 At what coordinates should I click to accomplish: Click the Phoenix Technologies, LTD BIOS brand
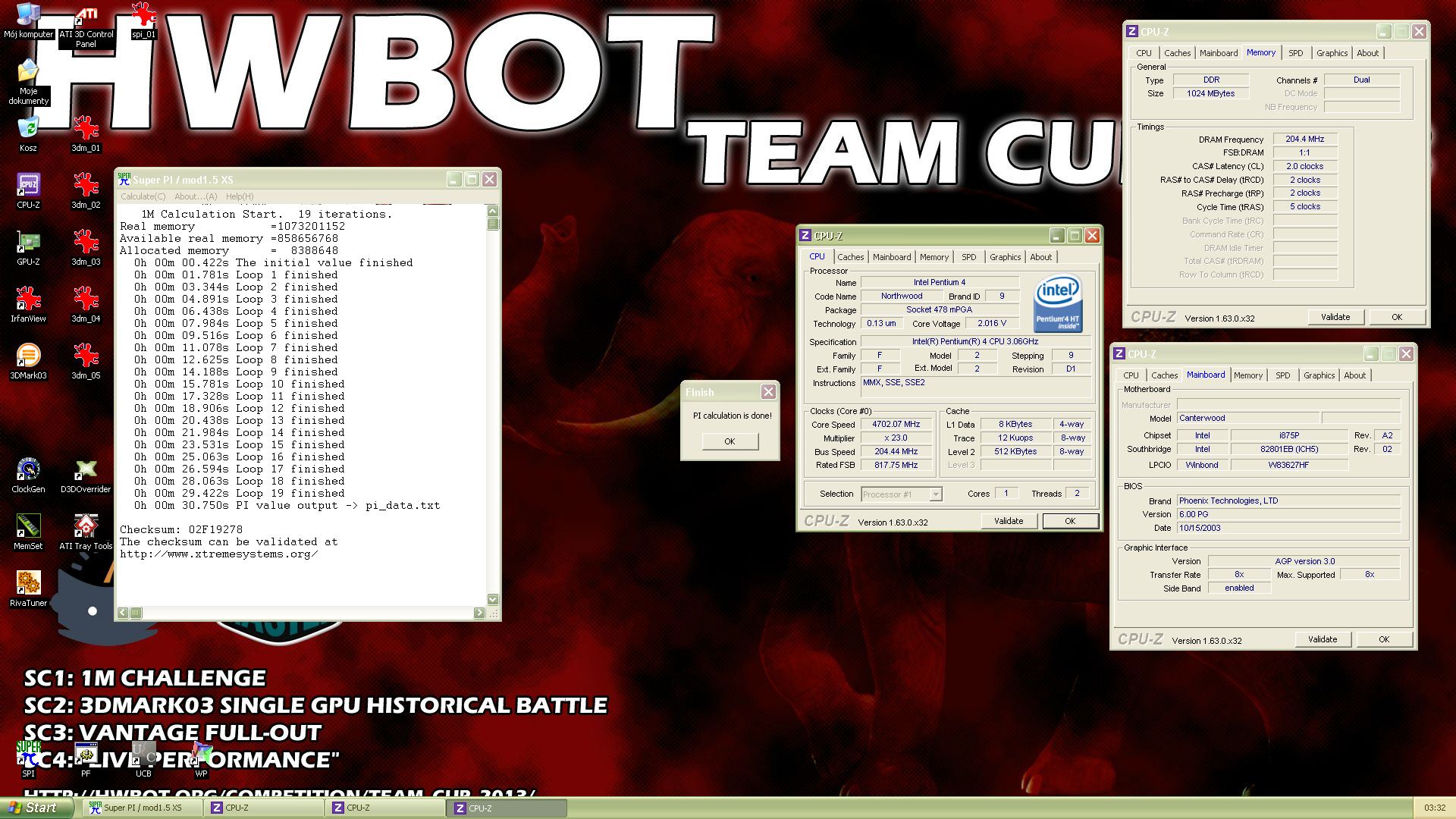pyautogui.click(x=1288, y=501)
